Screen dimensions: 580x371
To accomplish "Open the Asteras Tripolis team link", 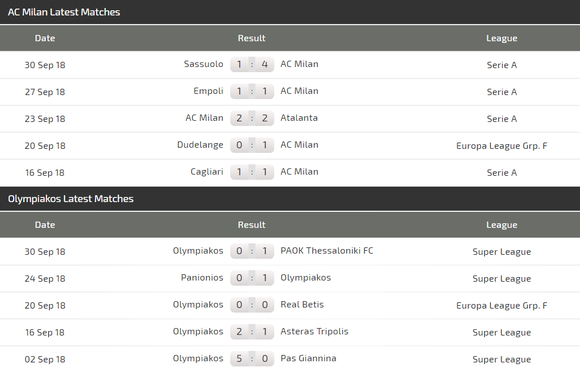I will pos(314,331).
